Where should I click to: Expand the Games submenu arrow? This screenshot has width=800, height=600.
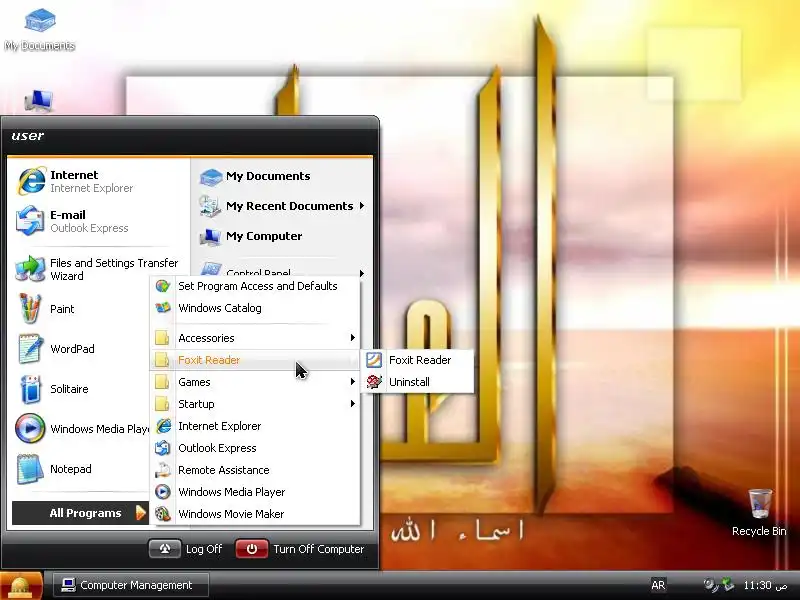coord(353,382)
